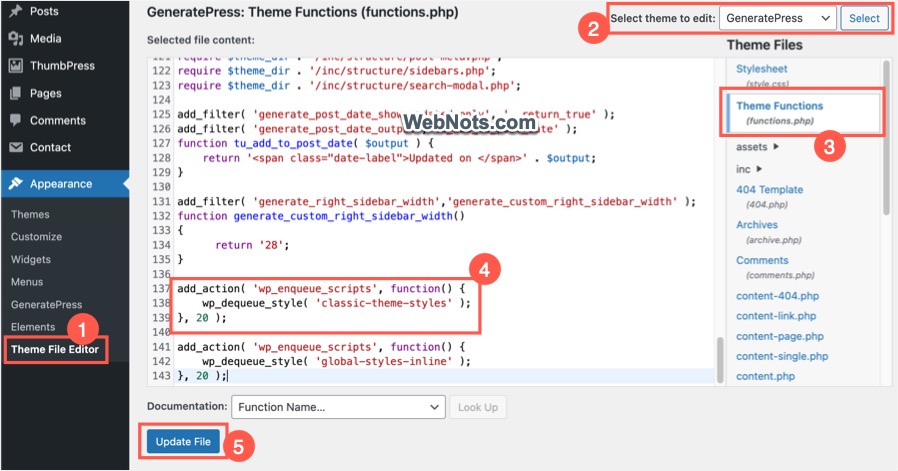Click the 'Updated on' span code line
Screen dimensions: 898x471
tap(399, 158)
